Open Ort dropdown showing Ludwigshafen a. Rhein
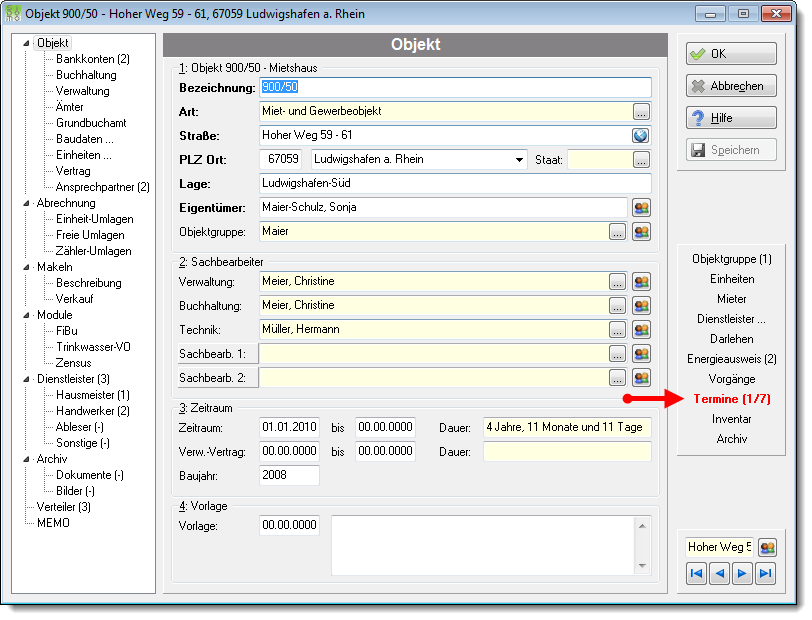 click(x=519, y=160)
